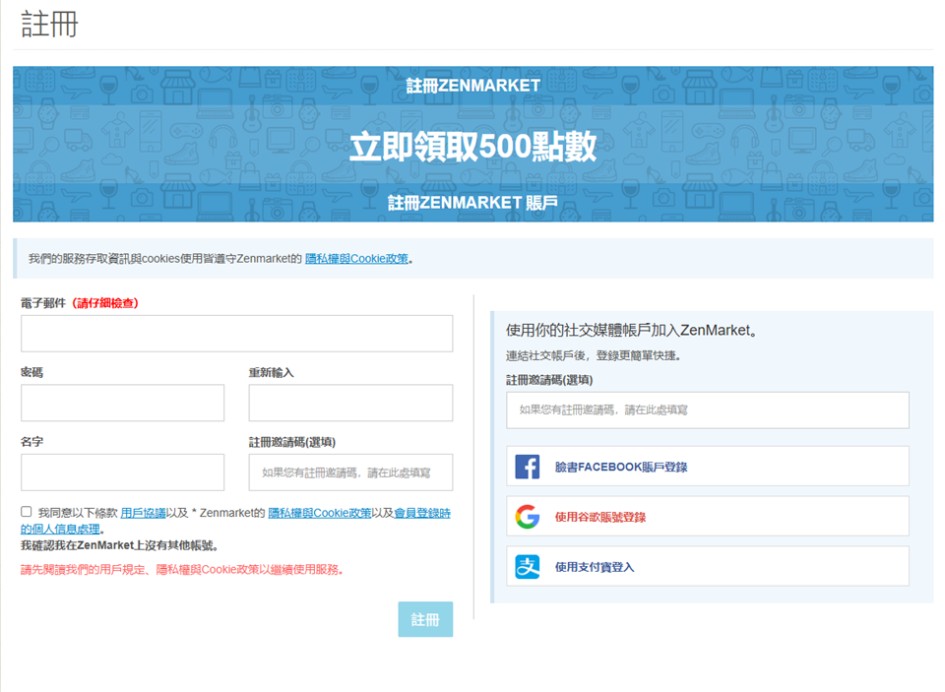The width and height of the screenshot is (945, 692).
Task: Focus the social panel's 註冊邀請碼 field
Action: [x=708, y=410]
